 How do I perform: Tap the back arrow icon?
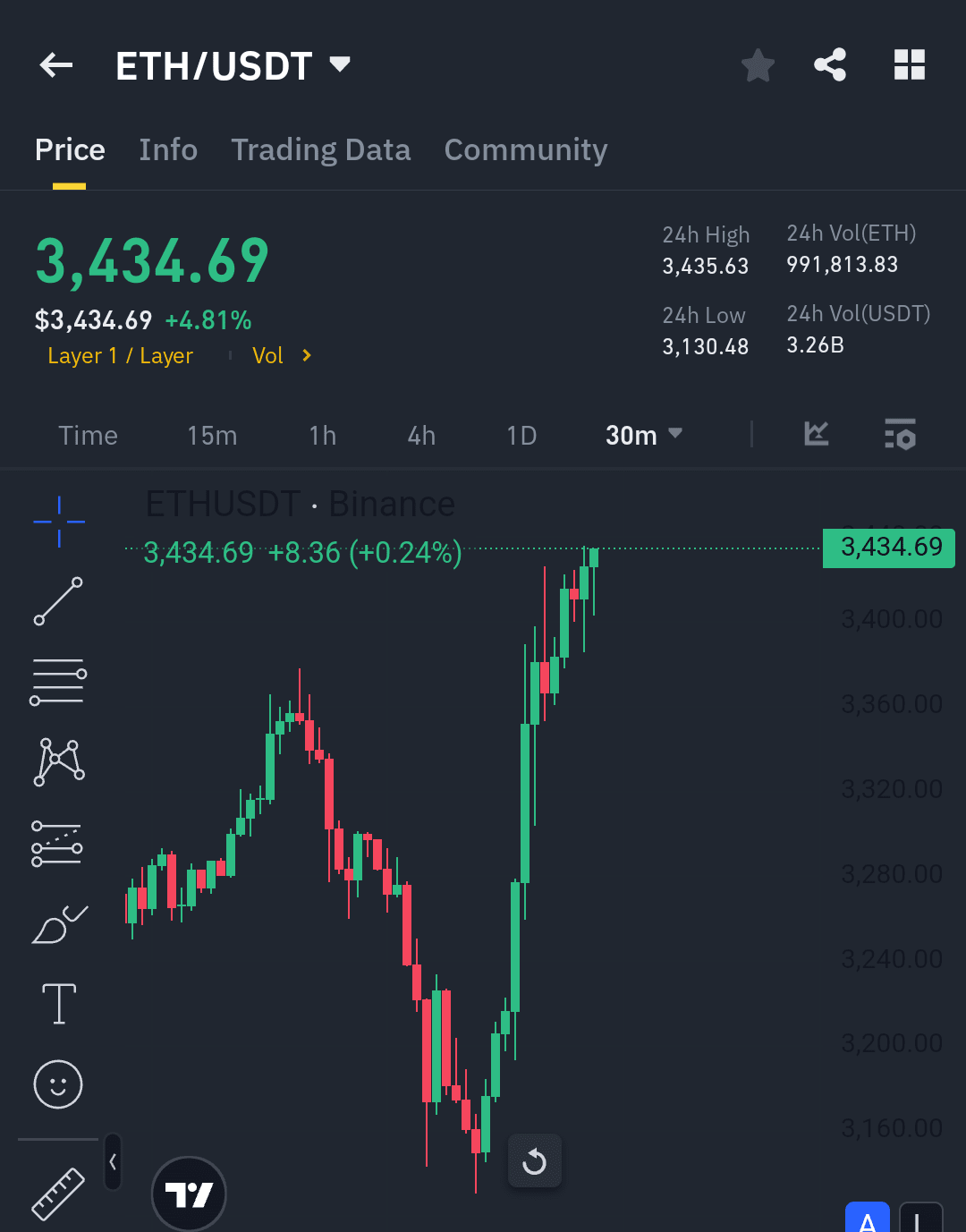(x=56, y=65)
